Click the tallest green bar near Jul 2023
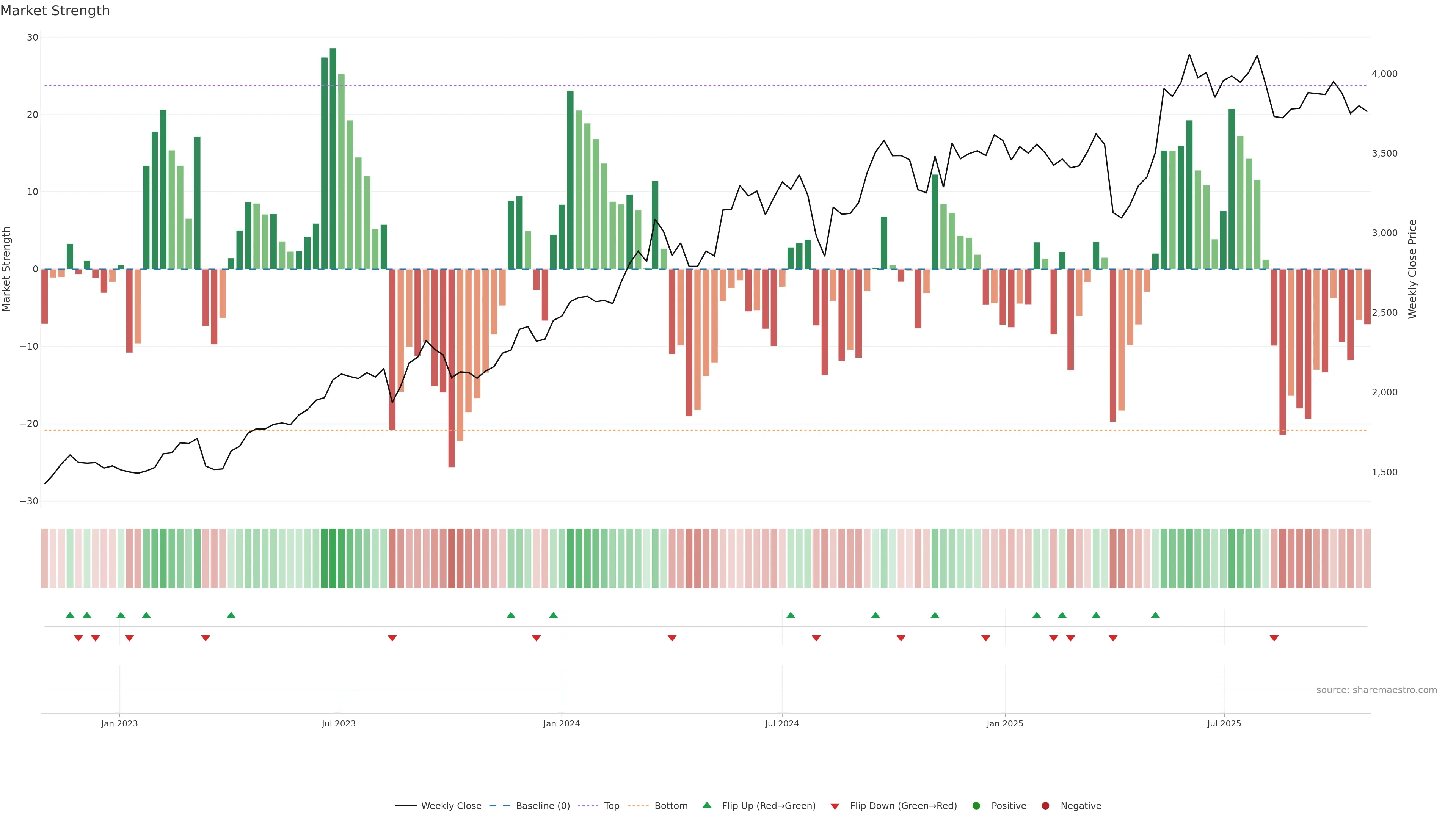Image resolution: width=1456 pixels, height=819 pixels. click(333, 158)
